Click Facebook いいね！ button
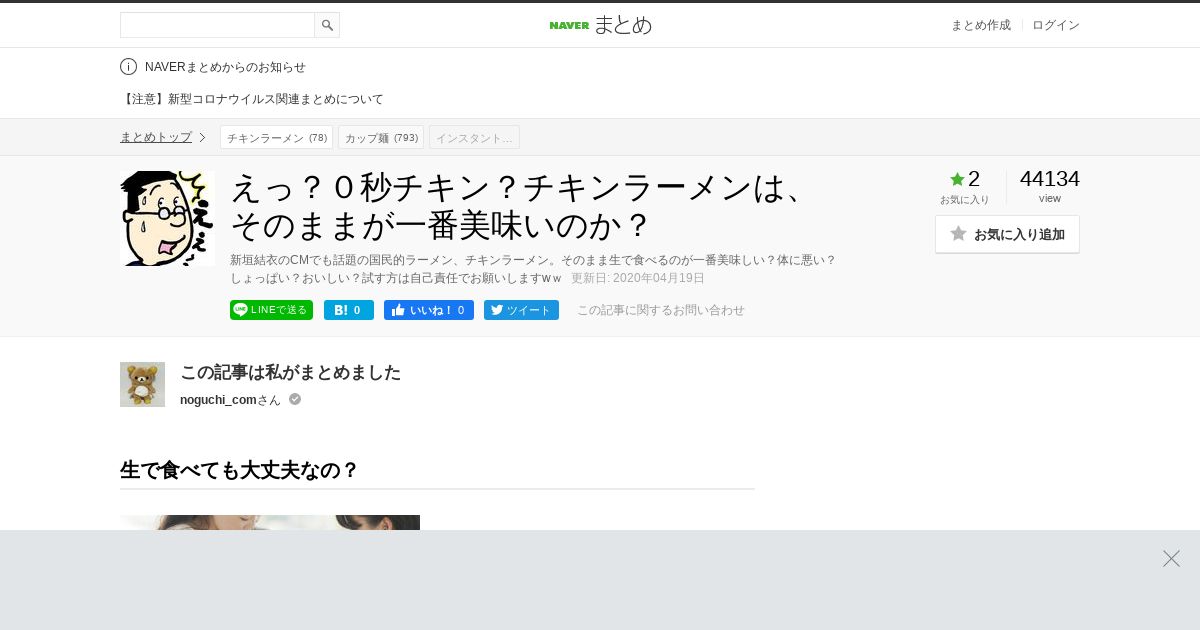Viewport: 1200px width, 630px height. coord(429,310)
